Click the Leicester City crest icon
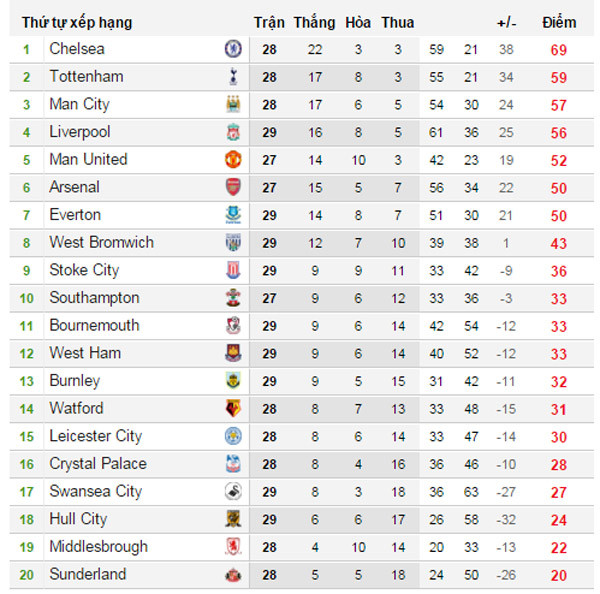This screenshot has width=600, height=594. (x=233, y=436)
